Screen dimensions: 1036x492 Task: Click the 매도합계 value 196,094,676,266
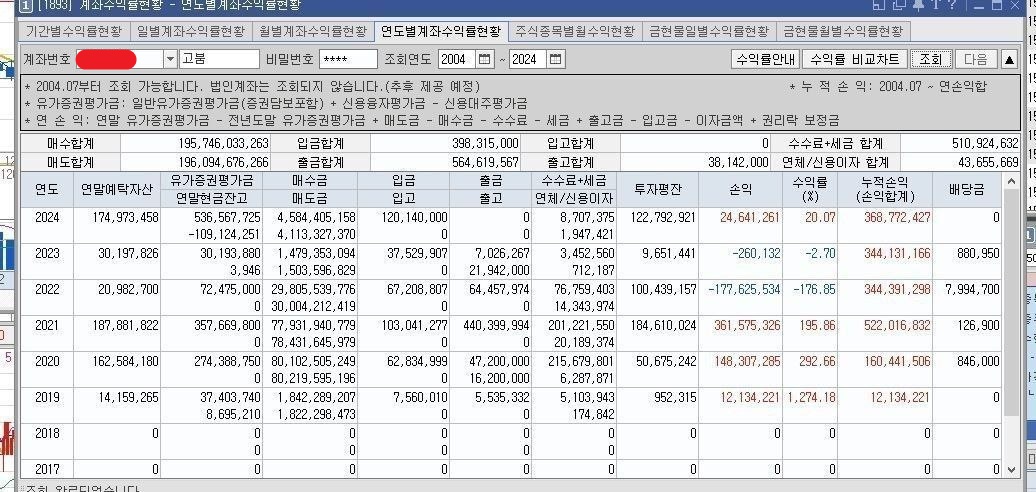pos(223,162)
